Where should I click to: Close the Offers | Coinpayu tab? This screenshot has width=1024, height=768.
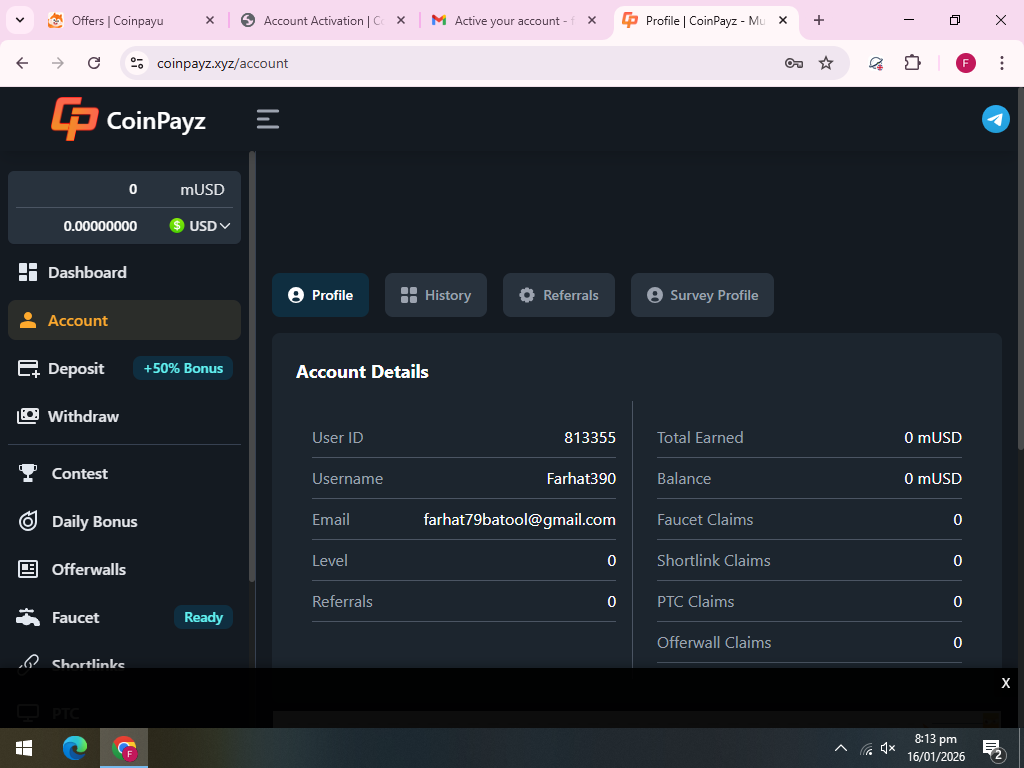210,20
